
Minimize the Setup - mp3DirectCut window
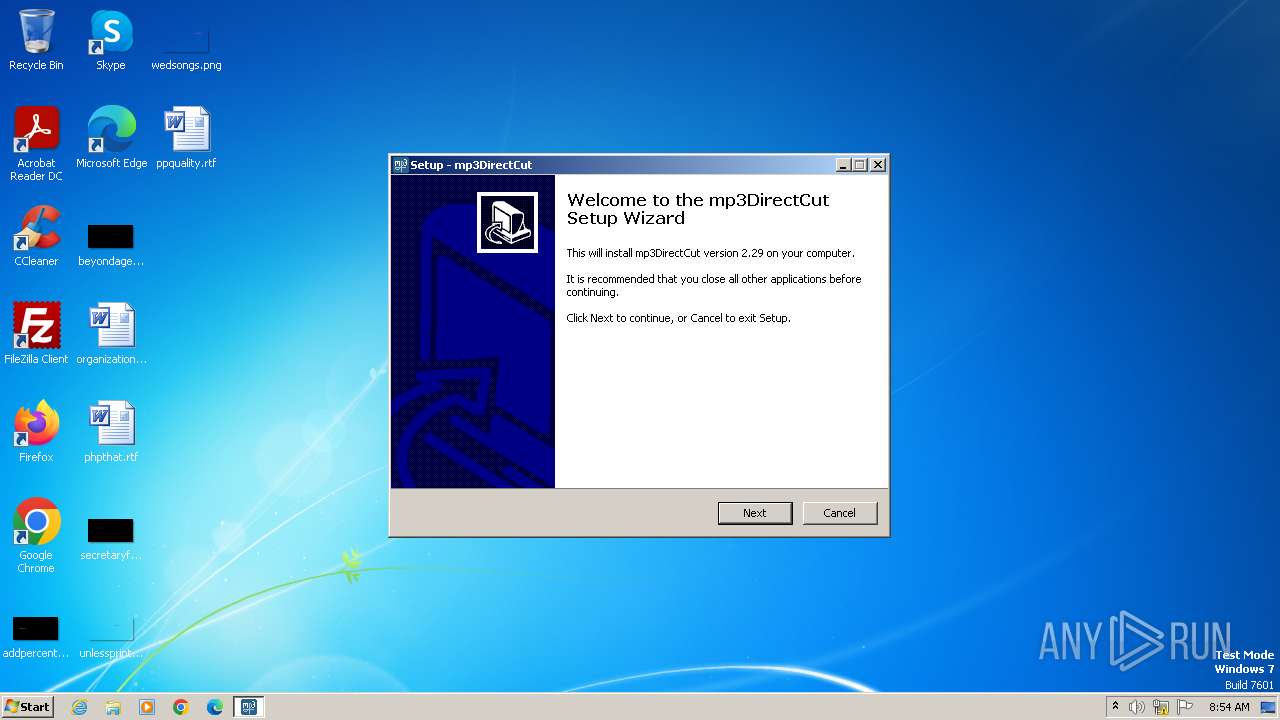[x=843, y=165]
